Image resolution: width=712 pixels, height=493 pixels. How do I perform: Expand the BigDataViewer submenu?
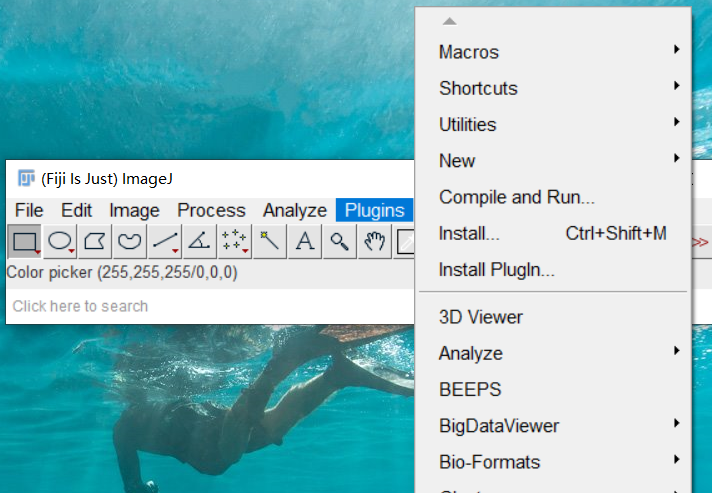click(x=553, y=426)
